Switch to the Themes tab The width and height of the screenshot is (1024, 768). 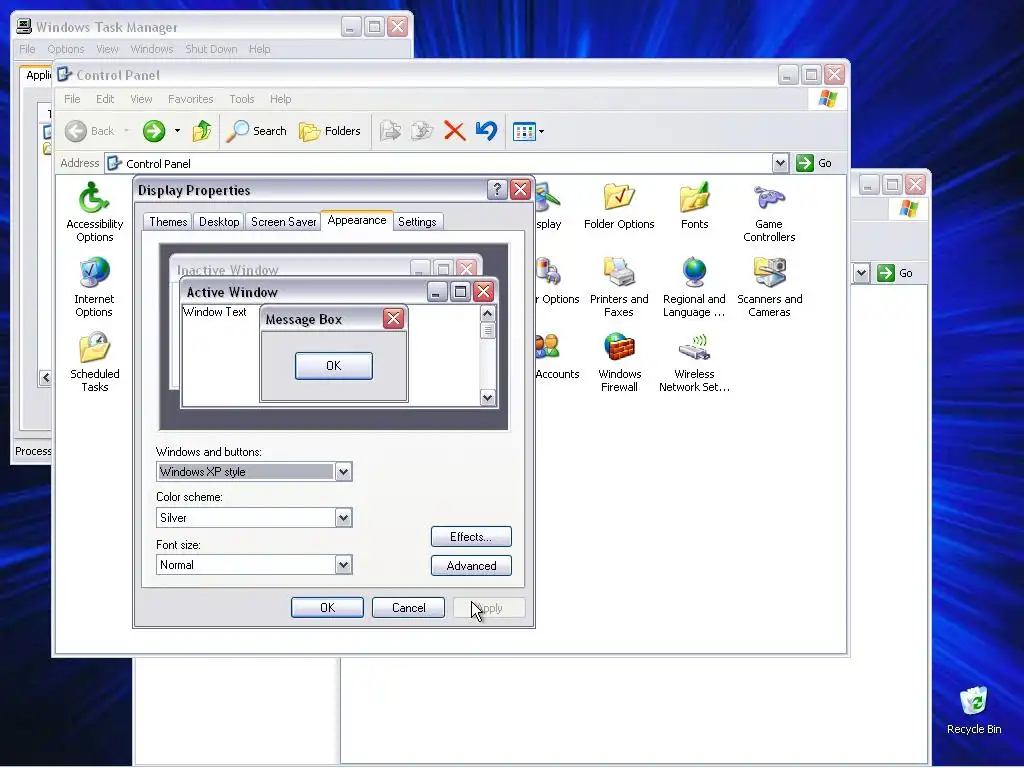168,222
